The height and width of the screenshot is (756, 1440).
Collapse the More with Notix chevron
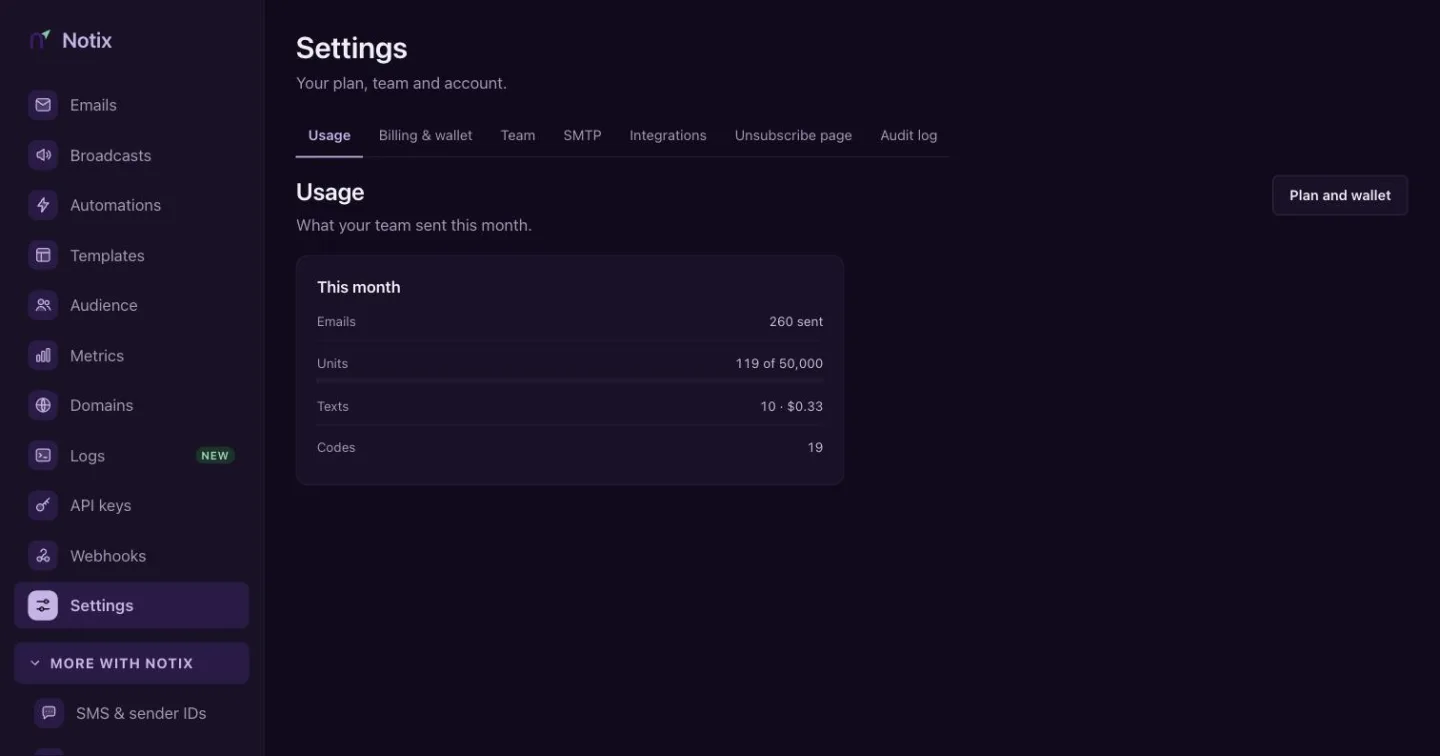[x=35, y=663]
